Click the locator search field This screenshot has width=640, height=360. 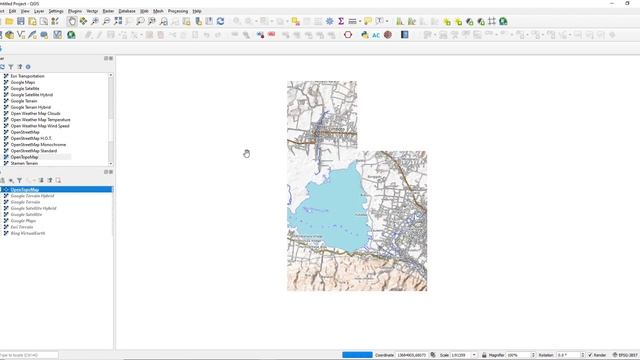[x=29, y=355]
